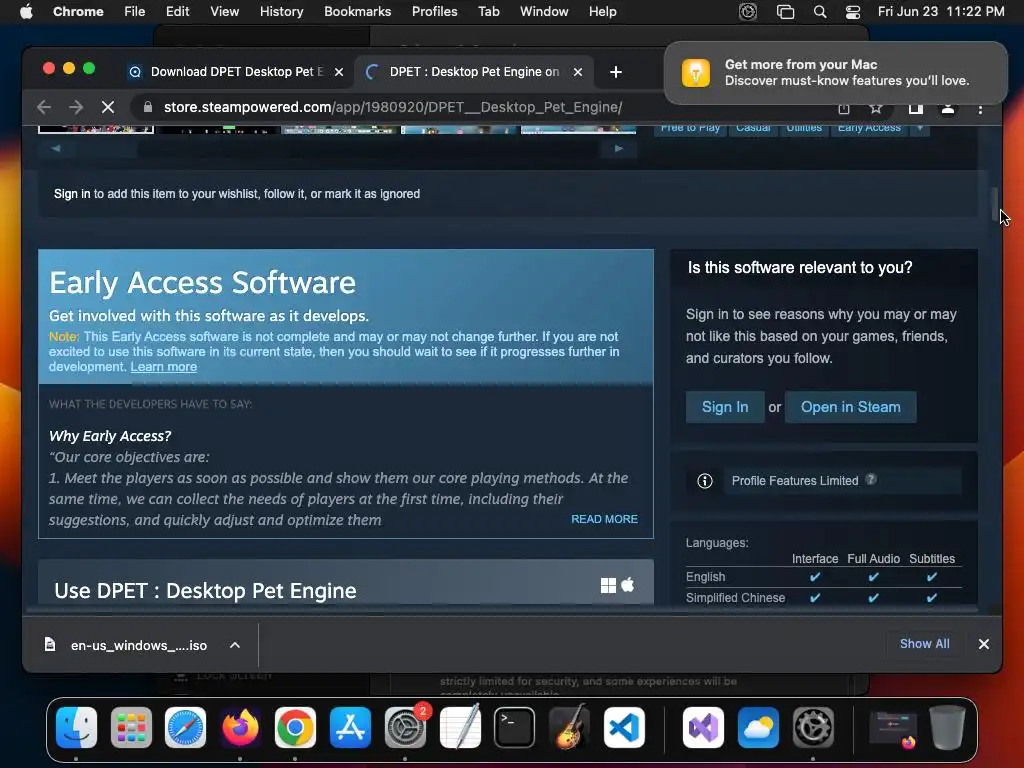The image size is (1024, 768).
Task: Launch Firefox from the Dock
Action: (x=240, y=727)
